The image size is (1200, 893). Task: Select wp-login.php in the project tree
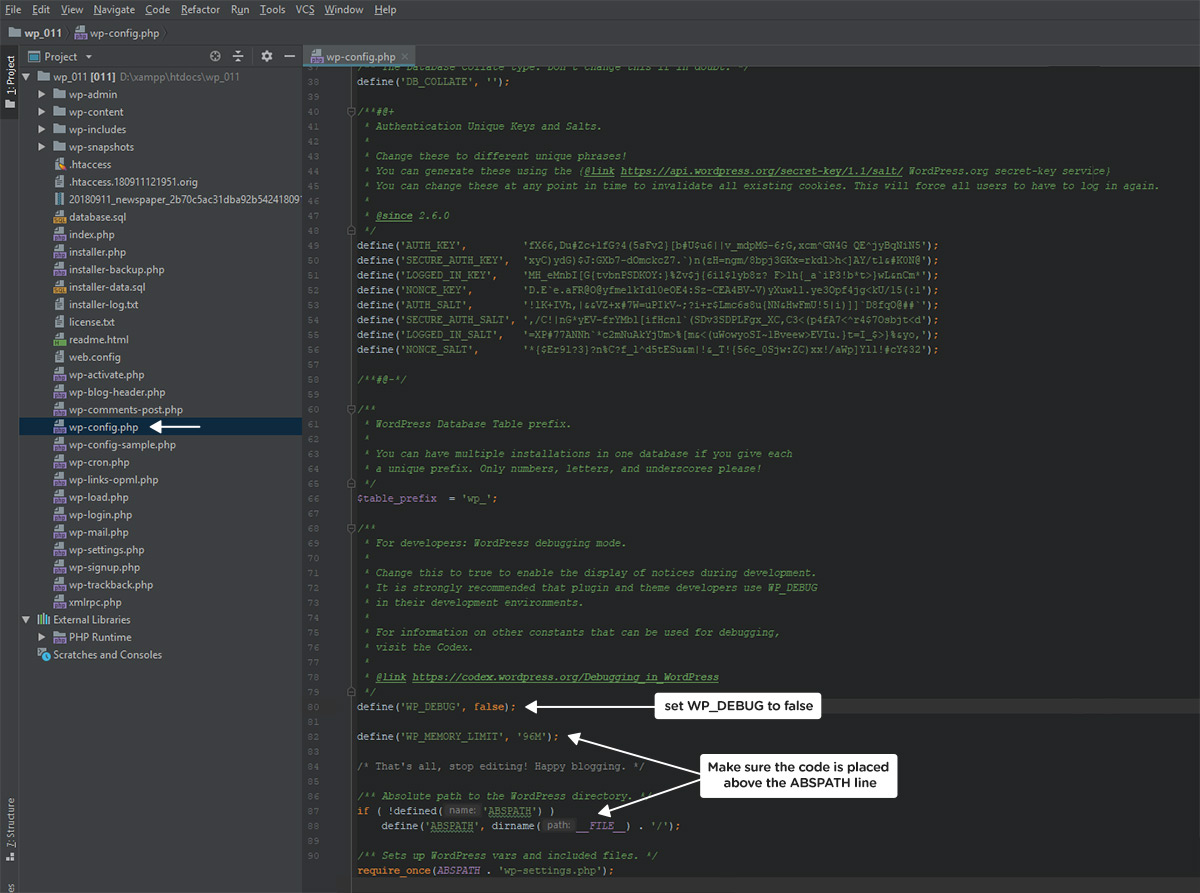100,515
